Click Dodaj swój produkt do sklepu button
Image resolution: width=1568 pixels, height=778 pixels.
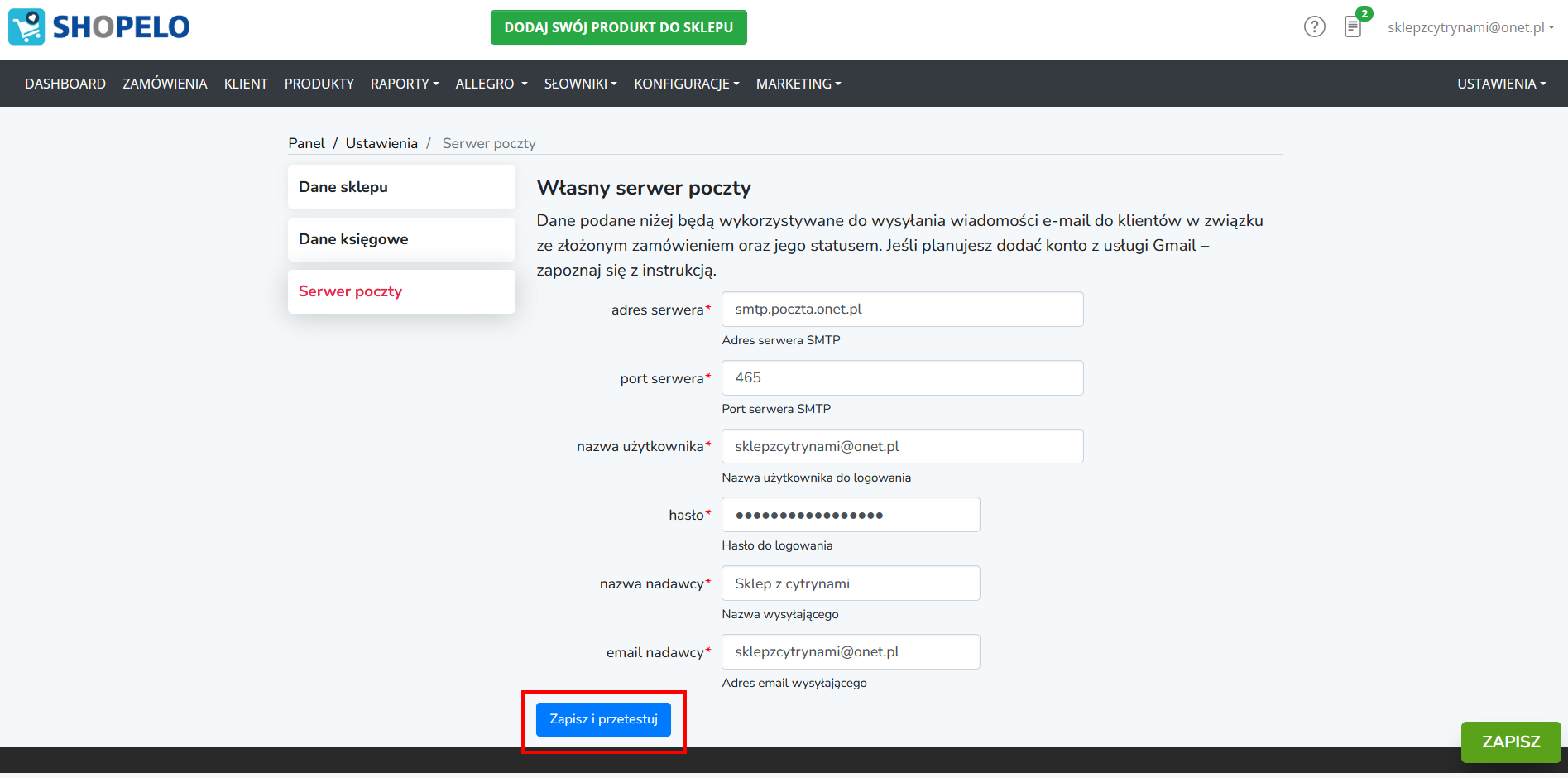click(618, 27)
